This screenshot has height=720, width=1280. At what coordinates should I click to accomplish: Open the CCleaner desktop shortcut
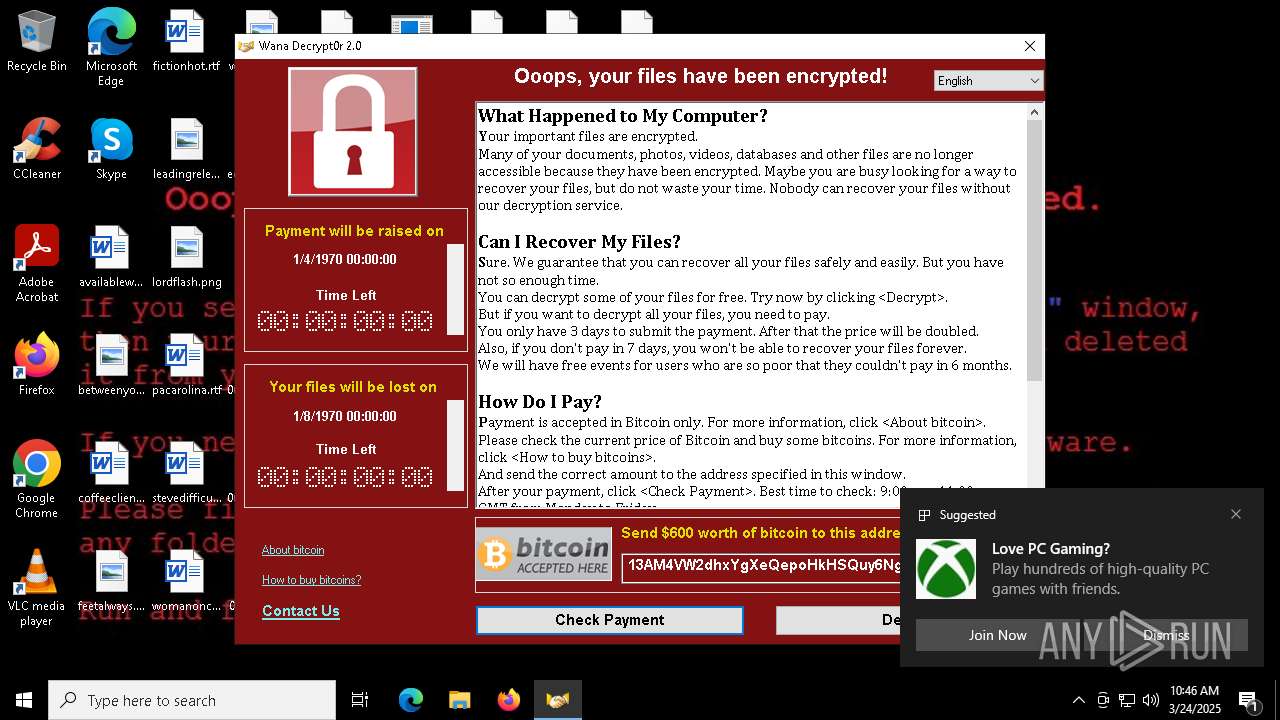37,149
